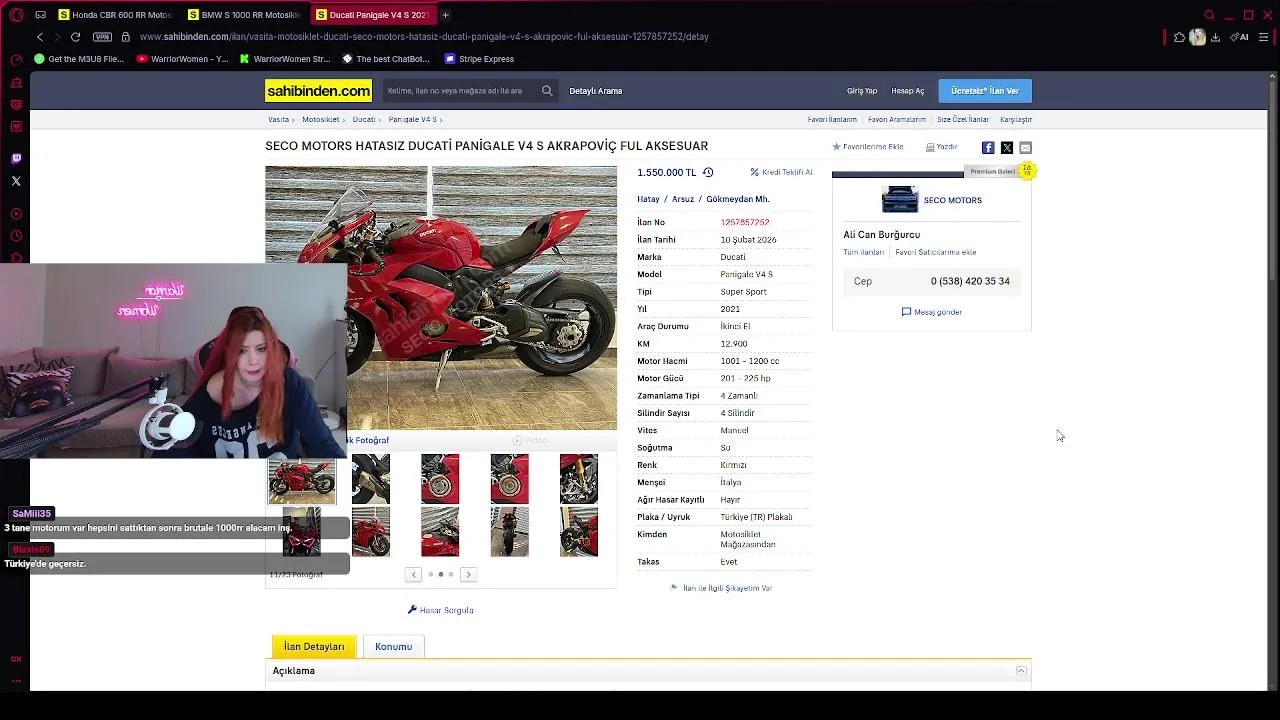Open Favori Aramalarım
This screenshot has height=720, width=1280.
897,119
